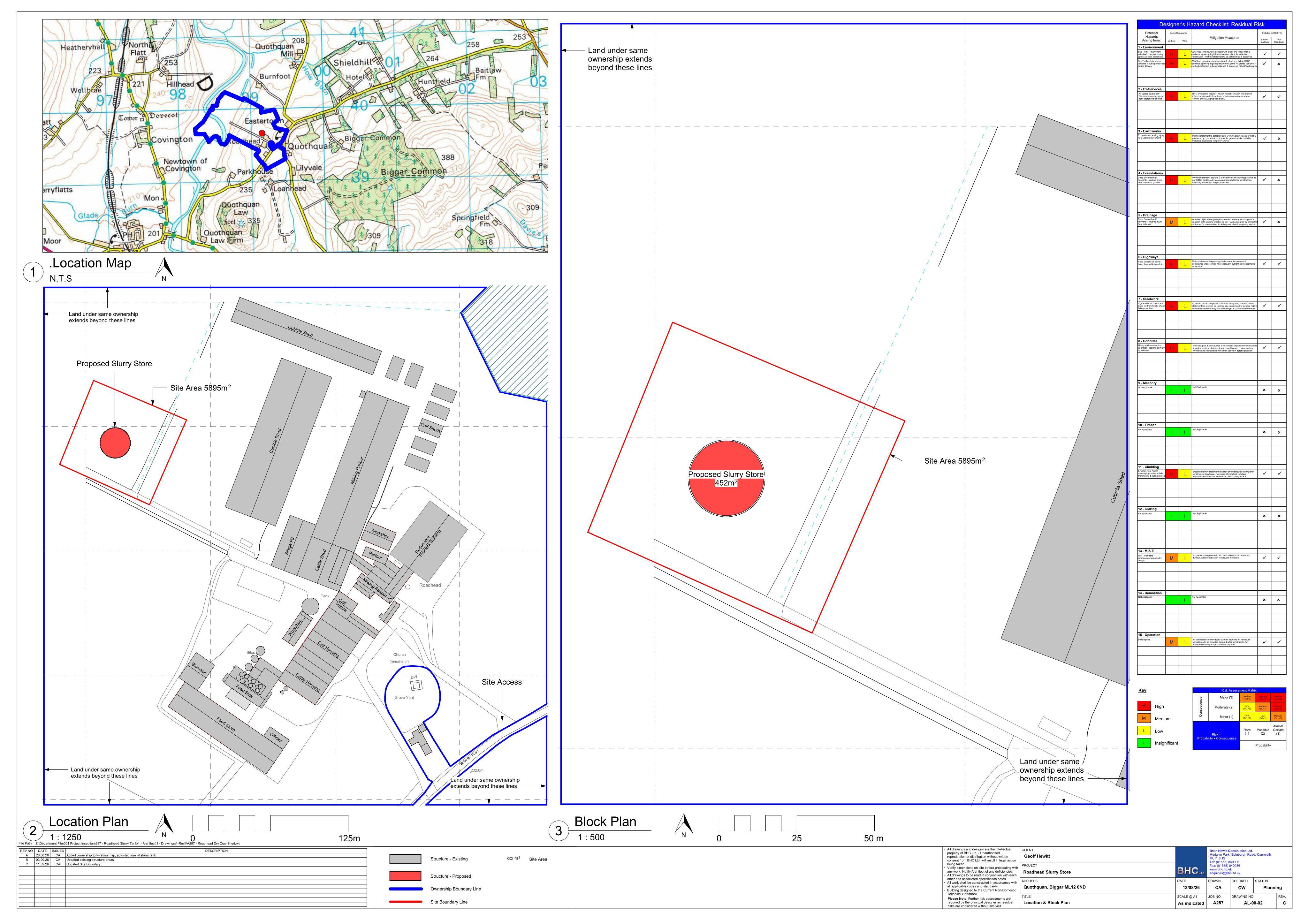The image size is (1308, 924).
Task: Click the 'Feed Store' building label
Action: pyautogui.click(x=226, y=724)
